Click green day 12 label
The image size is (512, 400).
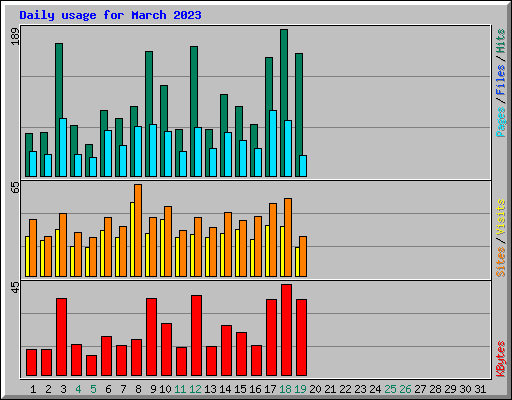[195, 389]
